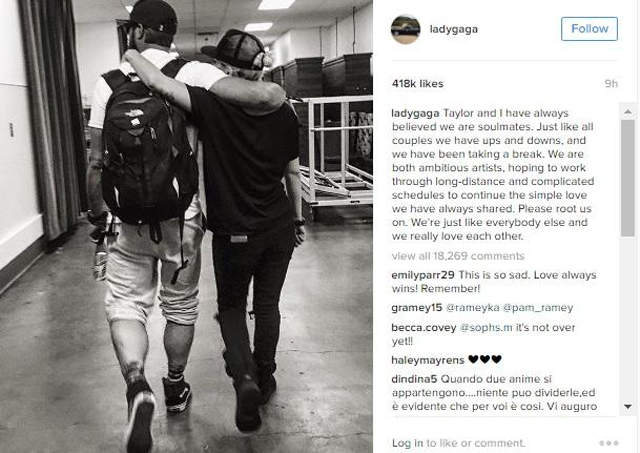Click the ladygaga profile avatar

pos(405,29)
